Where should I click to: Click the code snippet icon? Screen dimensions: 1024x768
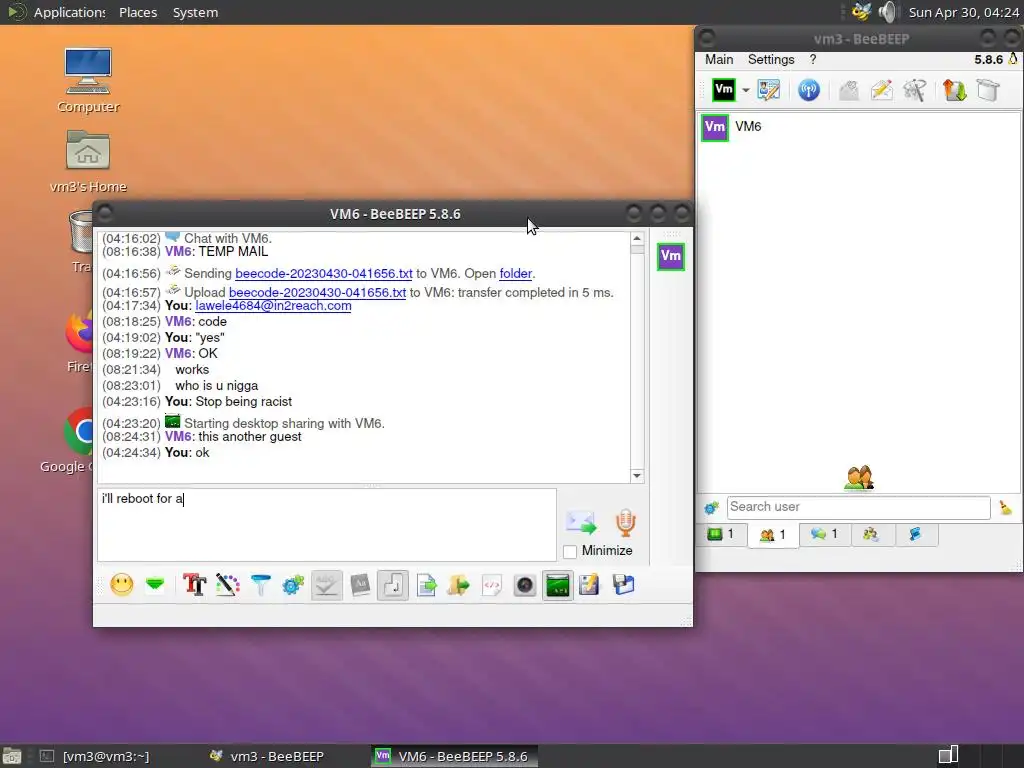tap(492, 584)
